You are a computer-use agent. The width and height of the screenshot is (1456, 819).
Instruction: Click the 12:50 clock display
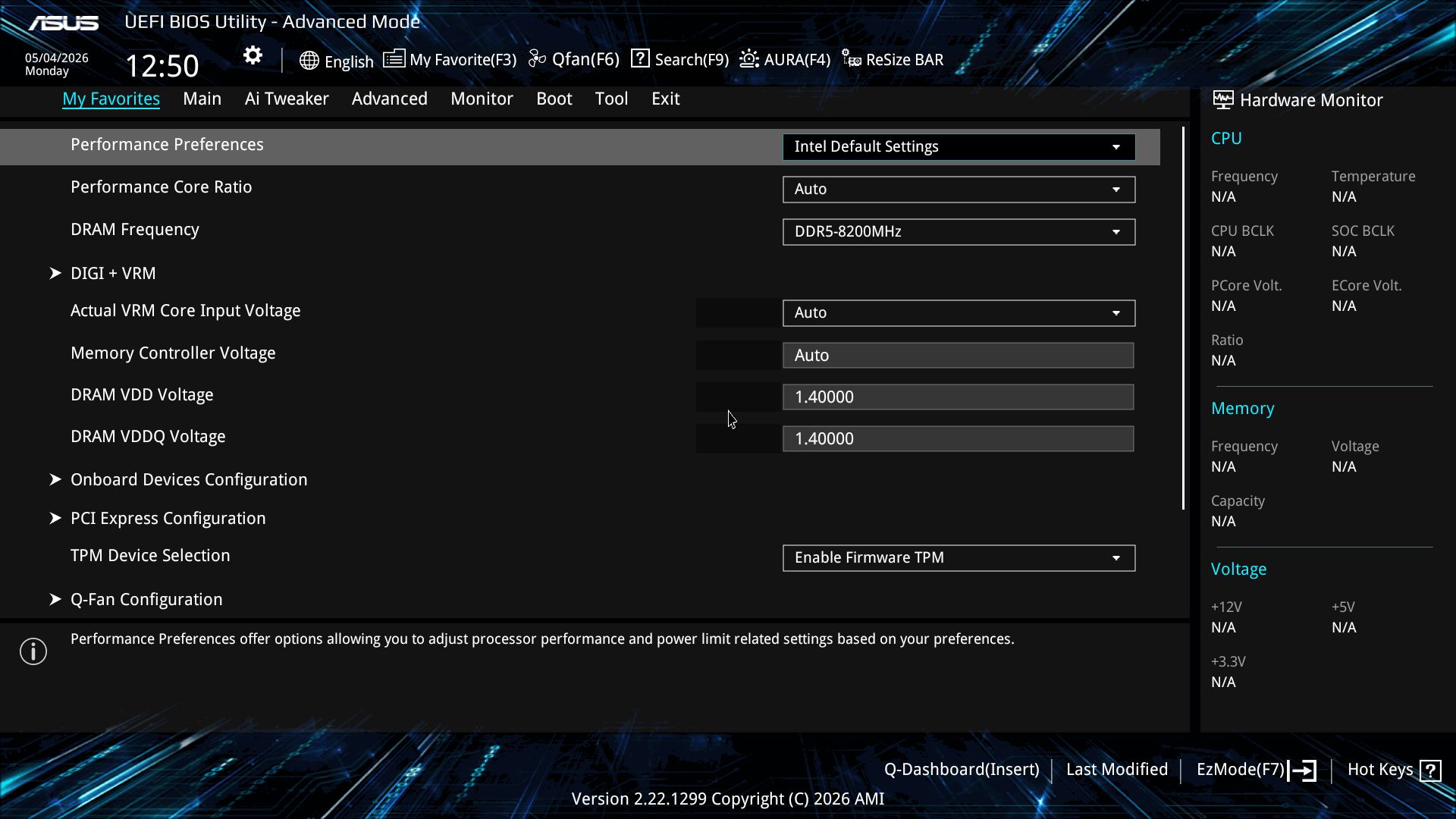(x=162, y=66)
